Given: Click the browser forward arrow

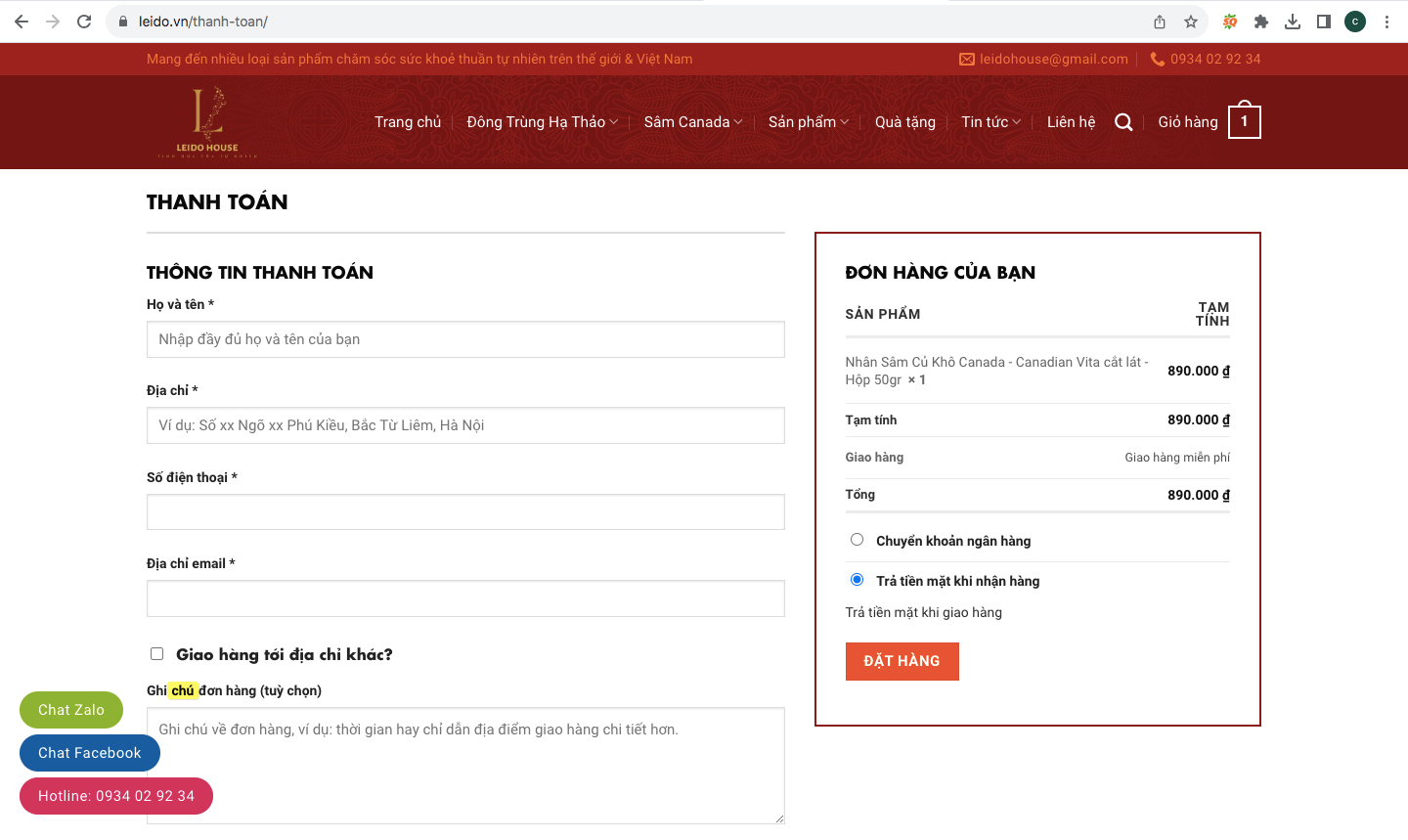Looking at the screenshot, I should click(x=53, y=22).
